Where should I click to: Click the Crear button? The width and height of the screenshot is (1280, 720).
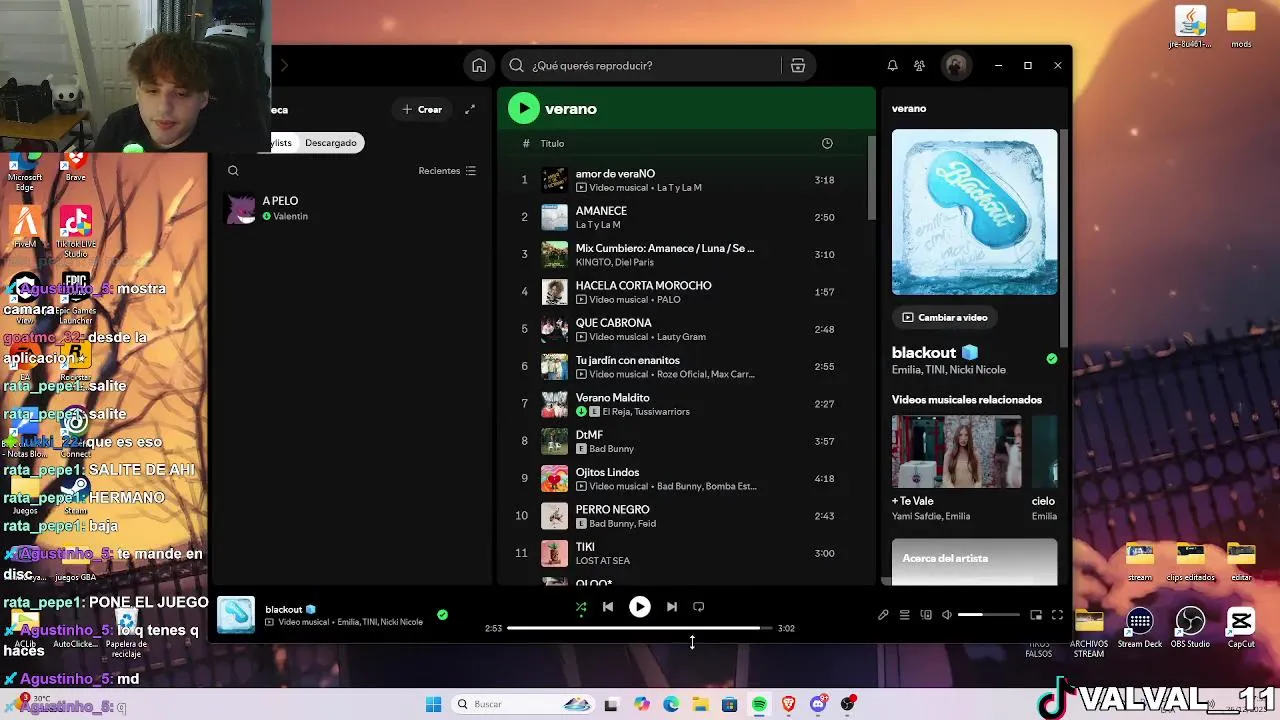(x=422, y=109)
